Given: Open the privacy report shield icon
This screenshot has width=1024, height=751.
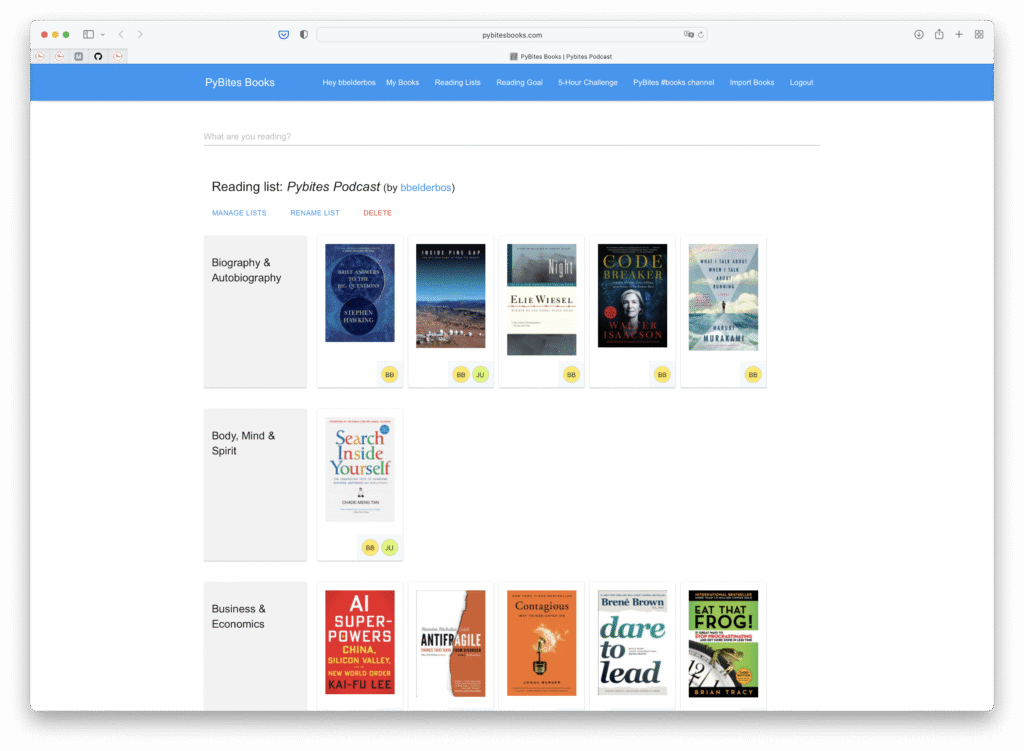Looking at the screenshot, I should [304, 35].
